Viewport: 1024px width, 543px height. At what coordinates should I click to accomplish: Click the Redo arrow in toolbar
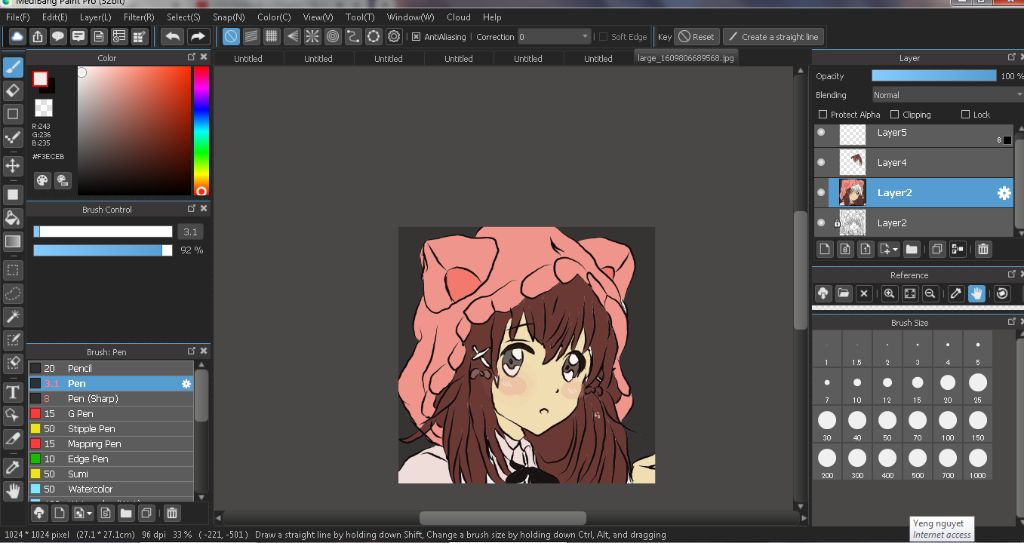tap(197, 37)
